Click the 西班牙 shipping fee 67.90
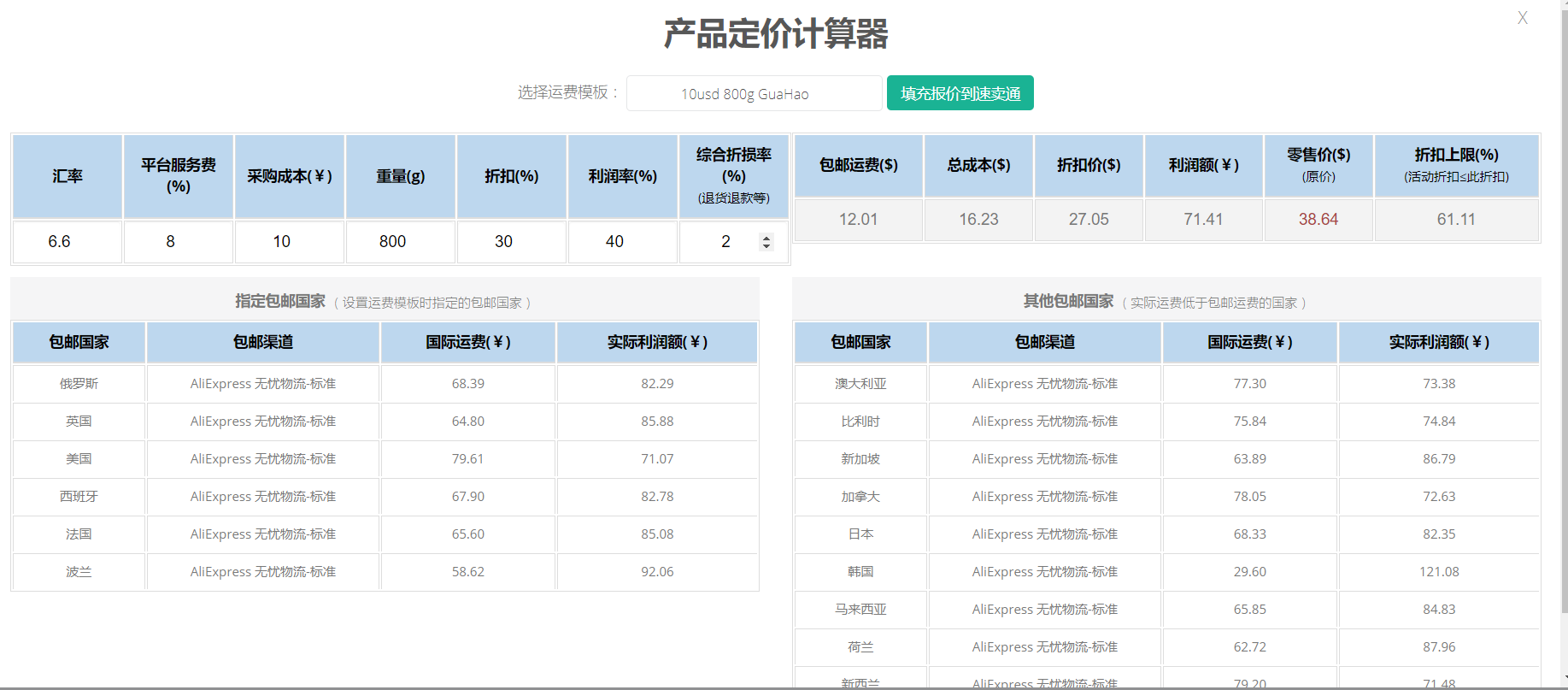The width and height of the screenshot is (1568, 690). [468, 497]
